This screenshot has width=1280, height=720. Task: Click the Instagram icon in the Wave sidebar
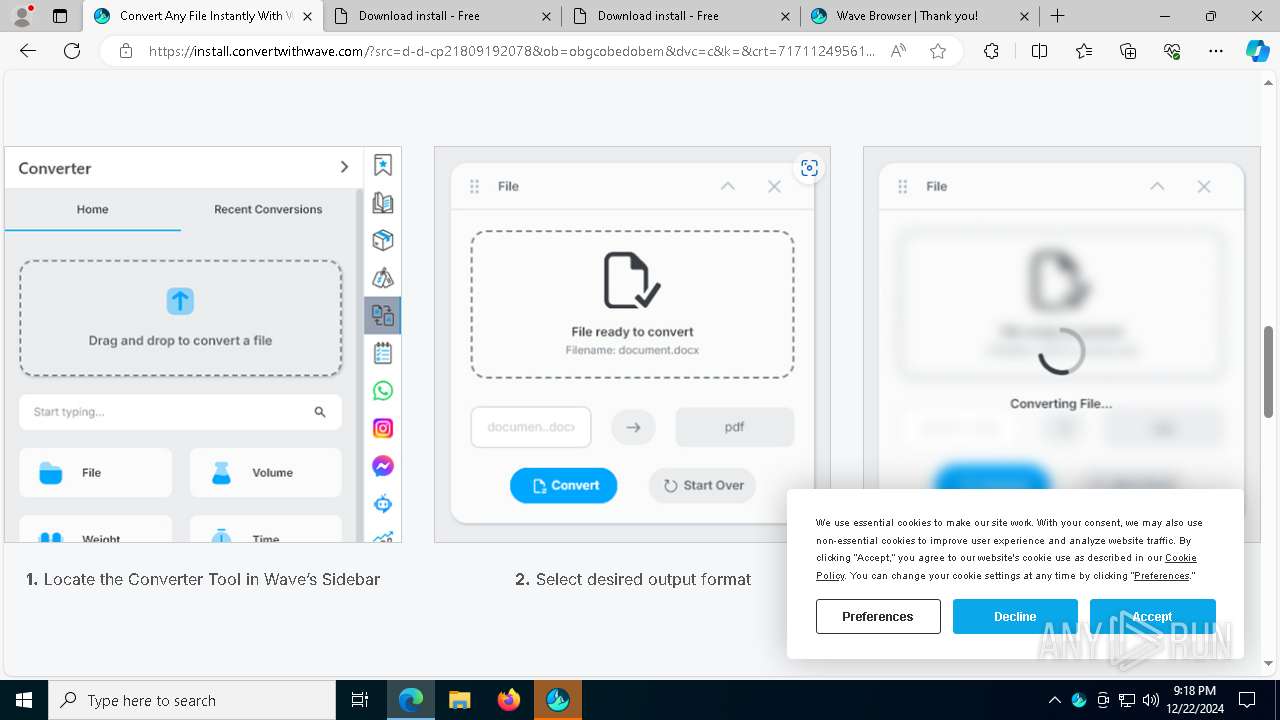pyautogui.click(x=383, y=428)
